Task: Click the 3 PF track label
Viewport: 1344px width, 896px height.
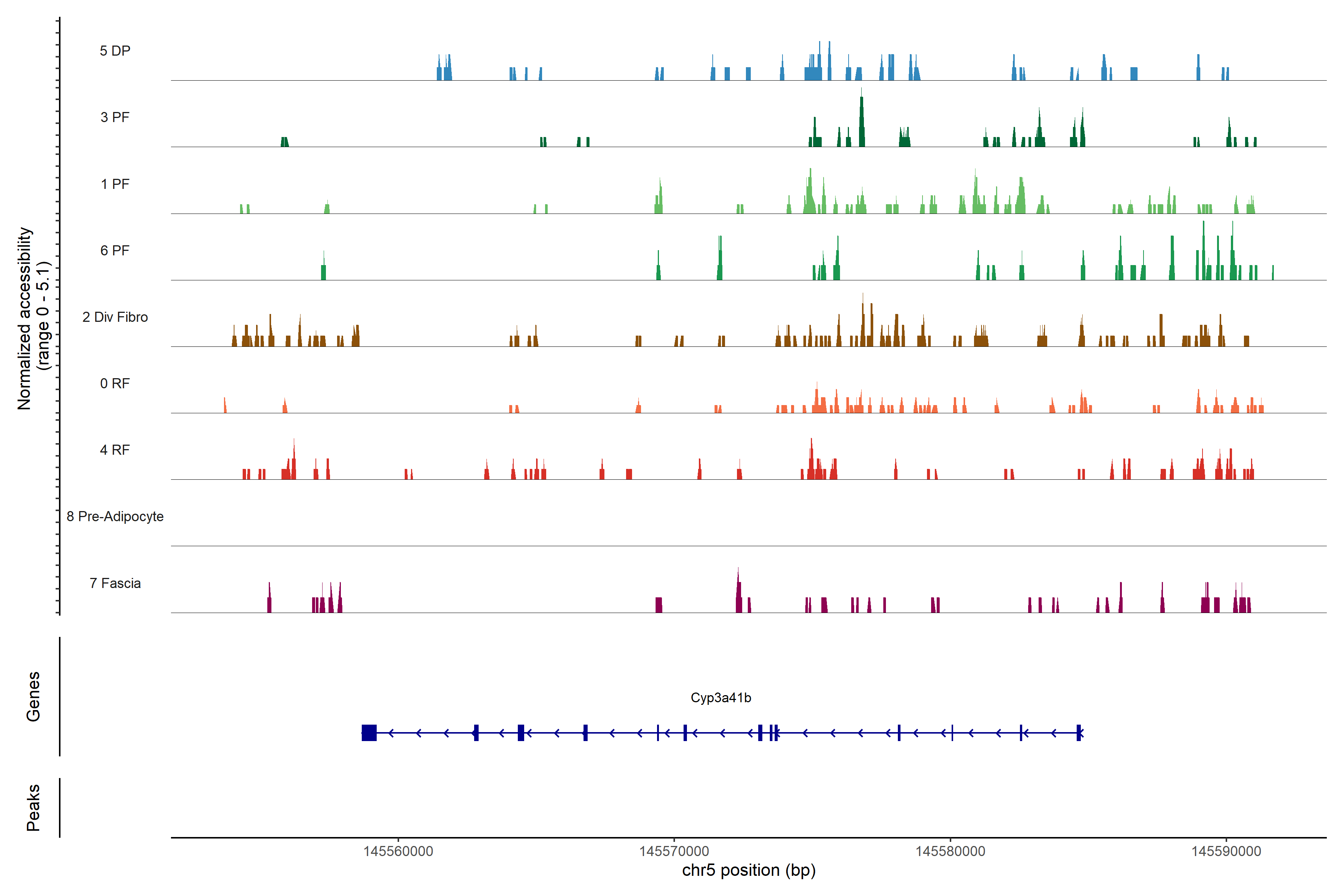Action: [x=115, y=117]
